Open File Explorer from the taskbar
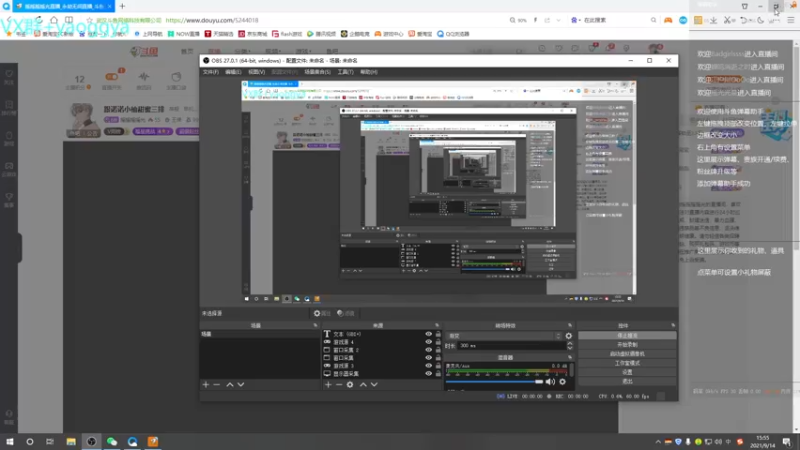 pyautogui.click(x=71, y=442)
